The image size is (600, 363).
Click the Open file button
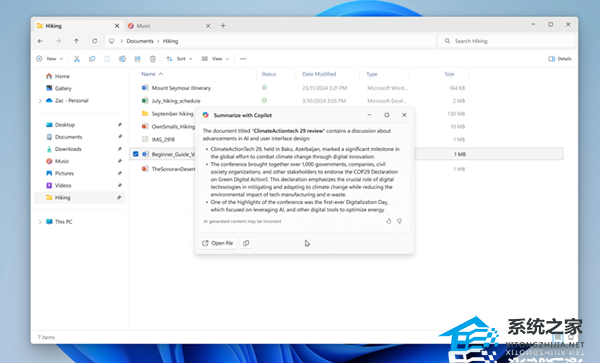[217, 243]
